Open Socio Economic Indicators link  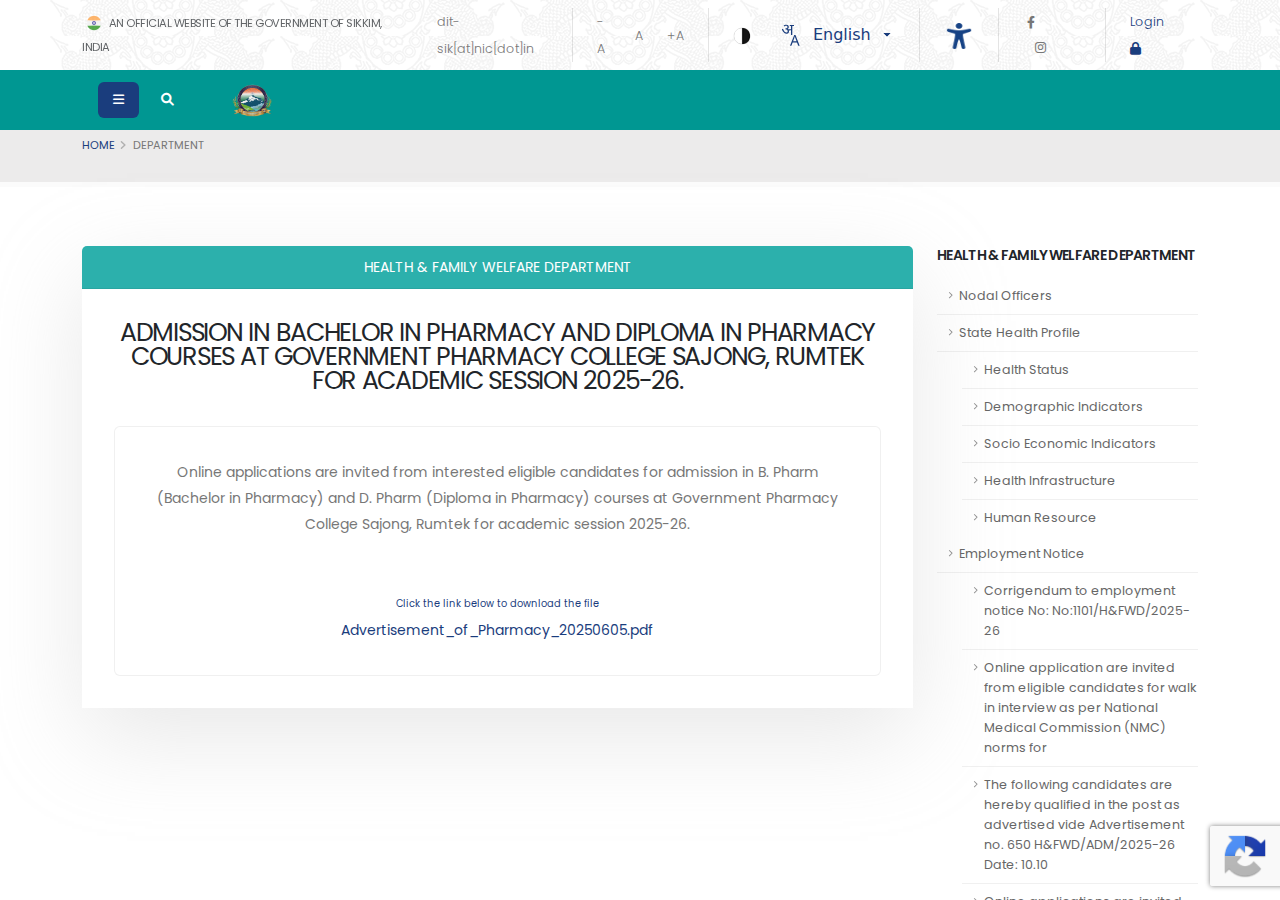pyautogui.click(x=1069, y=444)
